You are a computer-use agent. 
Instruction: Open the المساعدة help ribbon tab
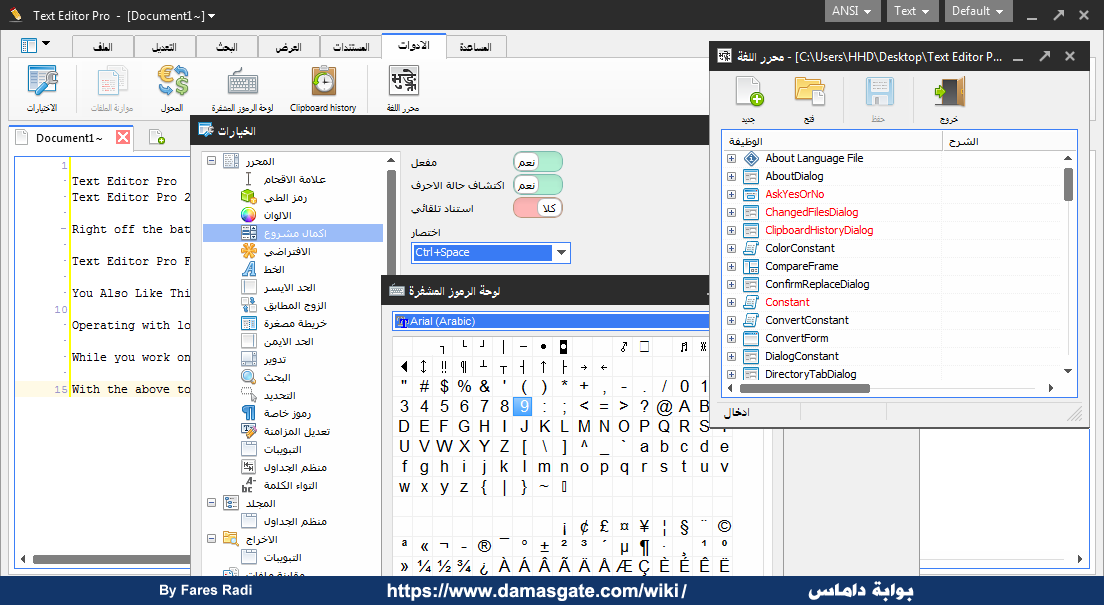476,46
